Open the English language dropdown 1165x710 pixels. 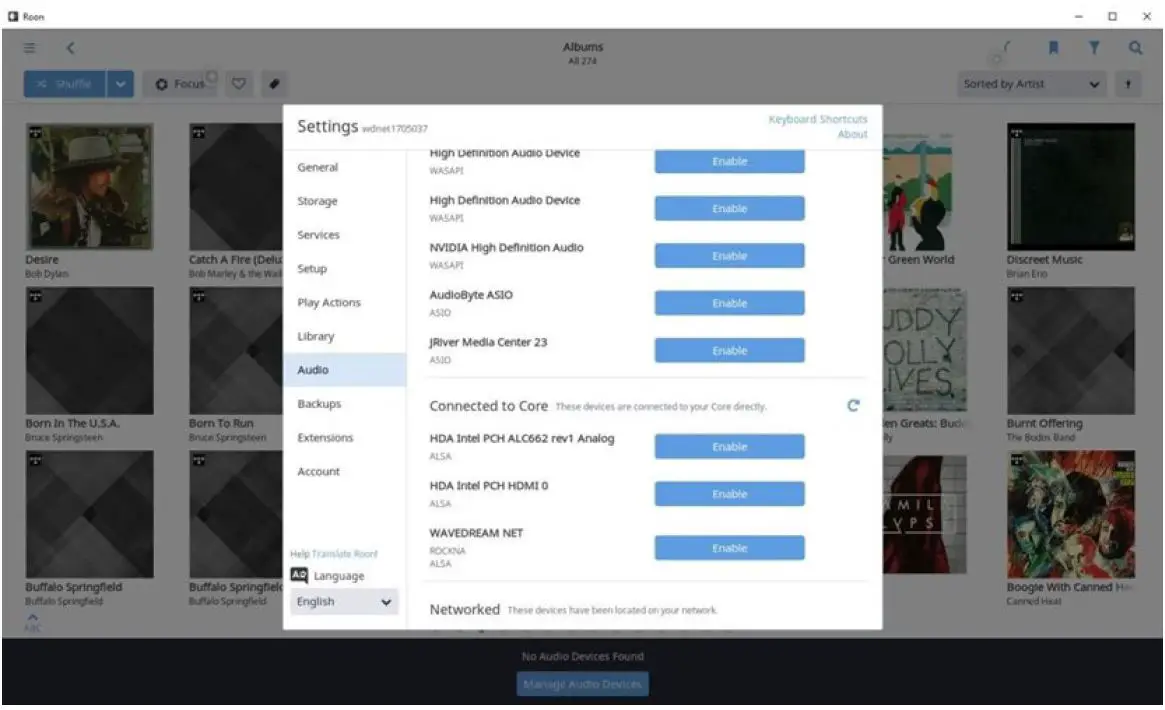[x=344, y=602]
